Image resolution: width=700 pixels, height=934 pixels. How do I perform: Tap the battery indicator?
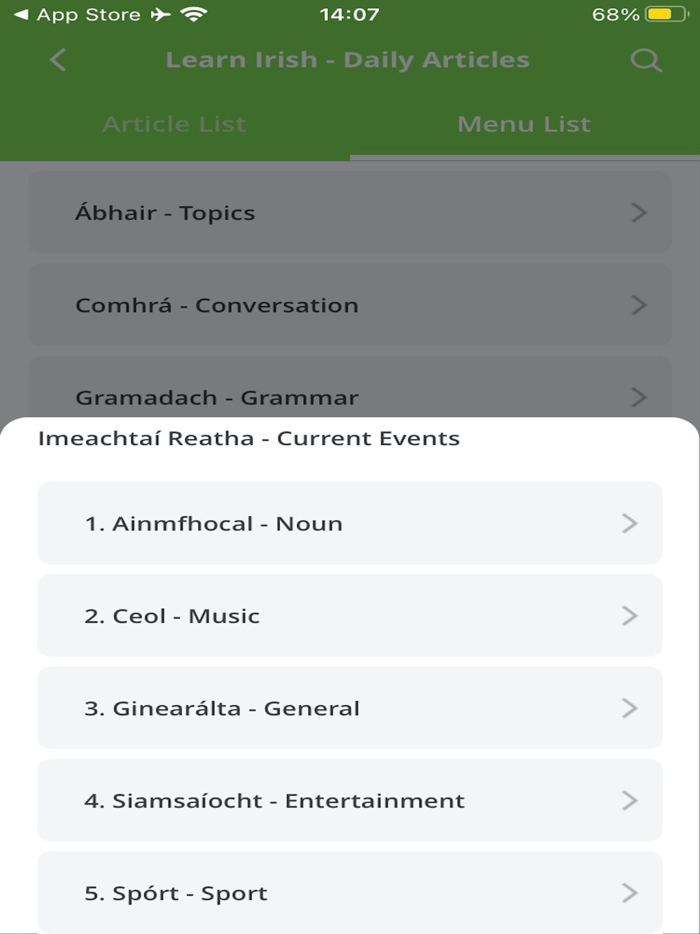coord(668,14)
